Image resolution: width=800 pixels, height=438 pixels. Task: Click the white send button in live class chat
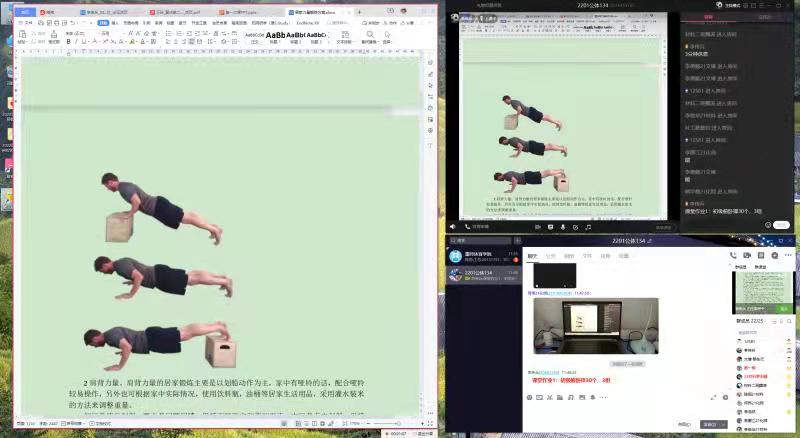[x=781, y=225]
